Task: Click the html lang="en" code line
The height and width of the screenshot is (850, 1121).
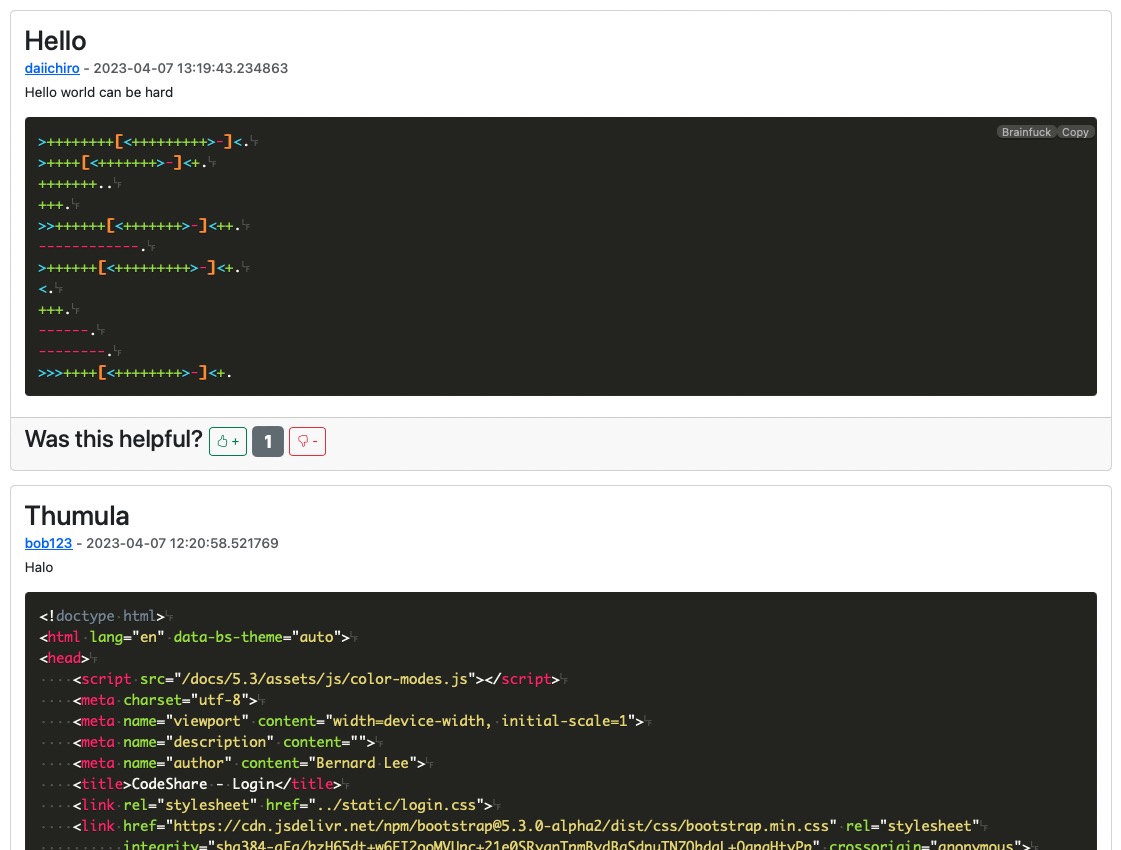Action: click(194, 636)
